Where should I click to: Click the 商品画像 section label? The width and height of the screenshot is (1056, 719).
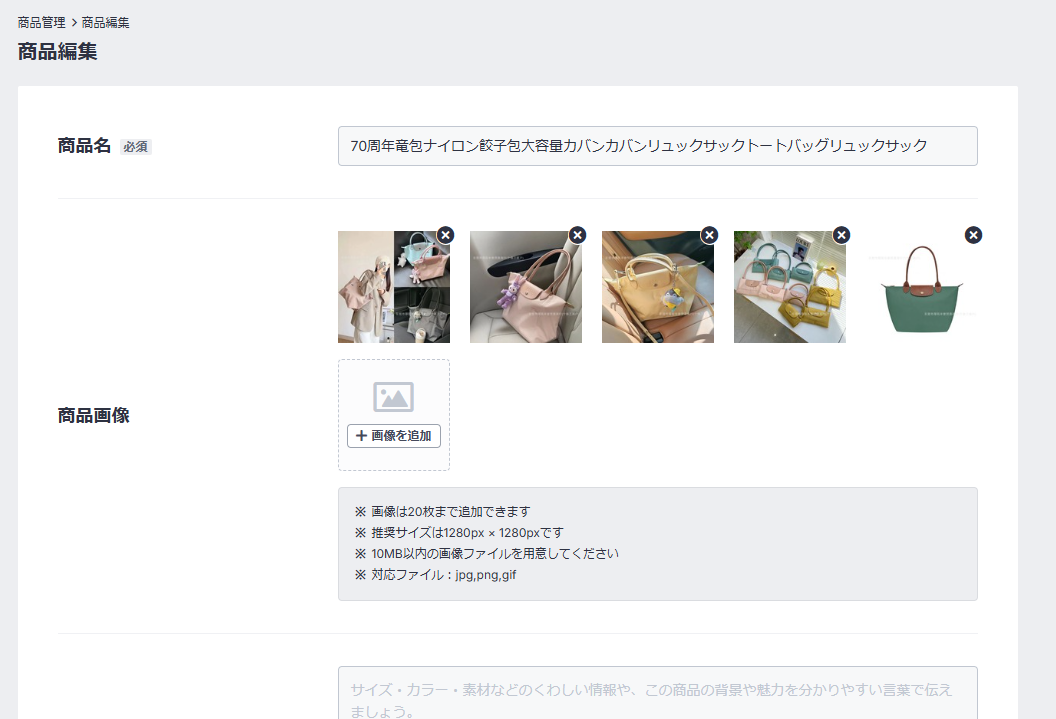pyautogui.click(x=94, y=415)
